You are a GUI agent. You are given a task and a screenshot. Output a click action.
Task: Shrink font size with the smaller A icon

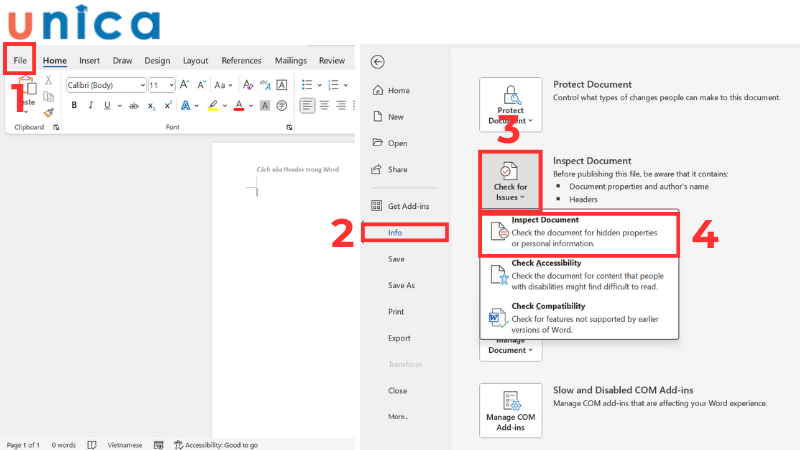[x=202, y=85]
